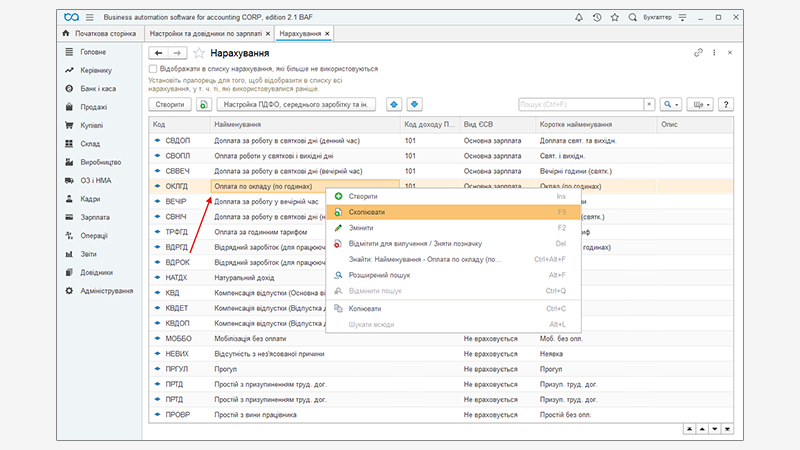800x450 pixels.
Task: Add Нарахування to favorites with star
Action: click(x=199, y=53)
